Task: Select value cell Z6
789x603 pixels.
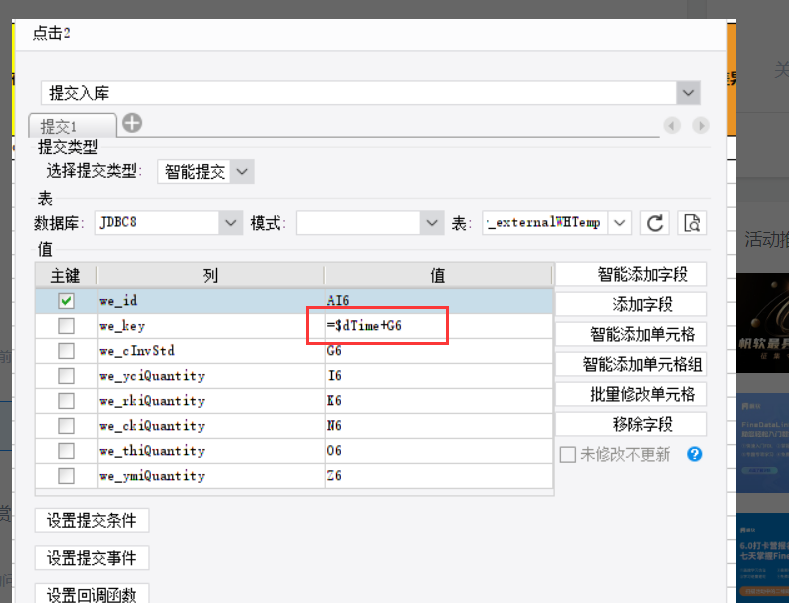Action: coord(439,476)
